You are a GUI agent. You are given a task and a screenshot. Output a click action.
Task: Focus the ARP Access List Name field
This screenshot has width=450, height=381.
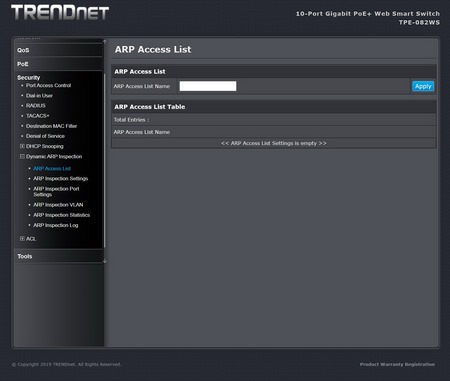pos(208,86)
